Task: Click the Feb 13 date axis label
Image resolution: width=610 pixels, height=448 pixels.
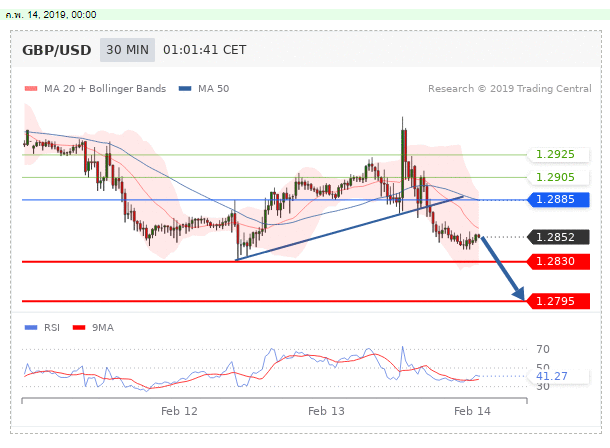Action: click(x=326, y=411)
